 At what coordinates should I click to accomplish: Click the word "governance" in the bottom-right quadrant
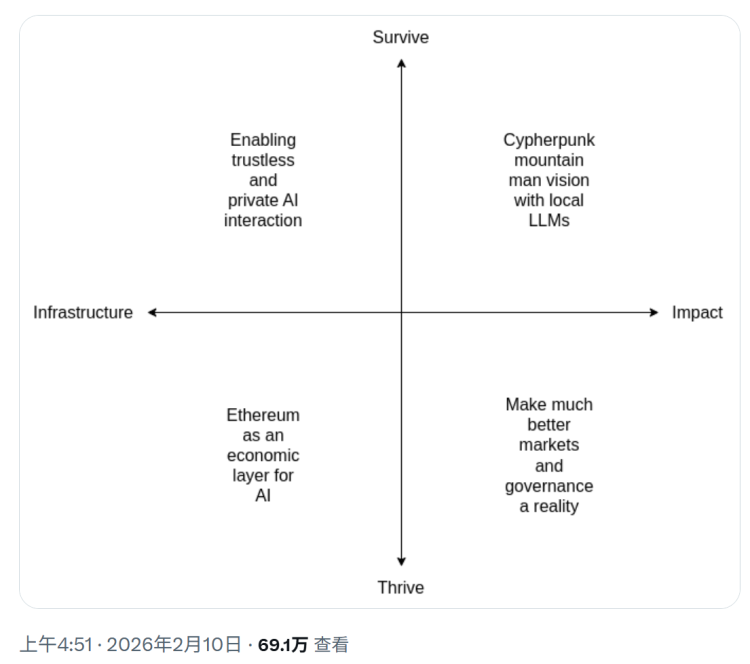pyautogui.click(x=549, y=486)
